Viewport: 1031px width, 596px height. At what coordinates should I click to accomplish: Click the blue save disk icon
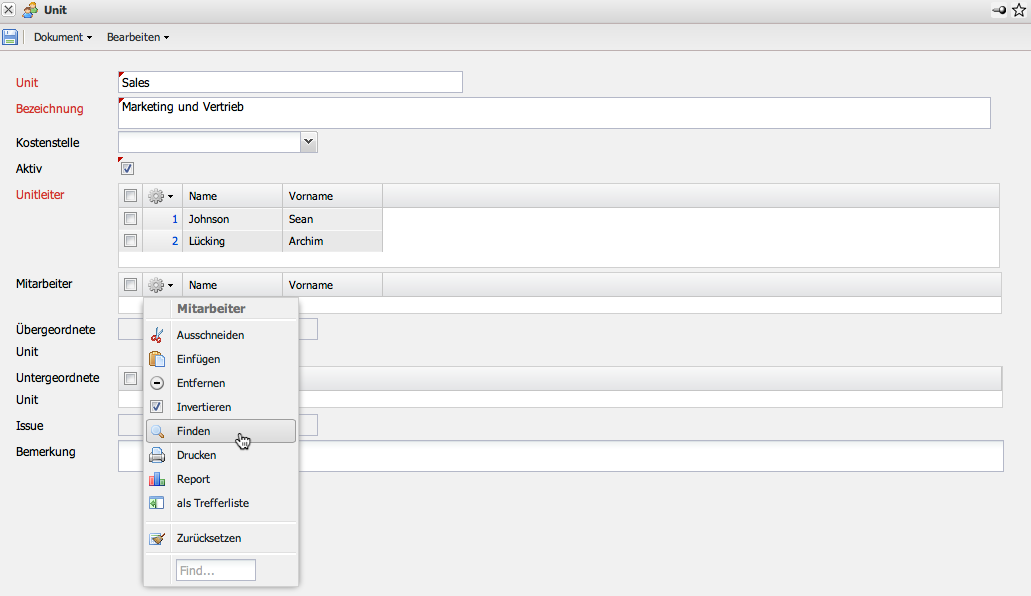click(x=10, y=37)
